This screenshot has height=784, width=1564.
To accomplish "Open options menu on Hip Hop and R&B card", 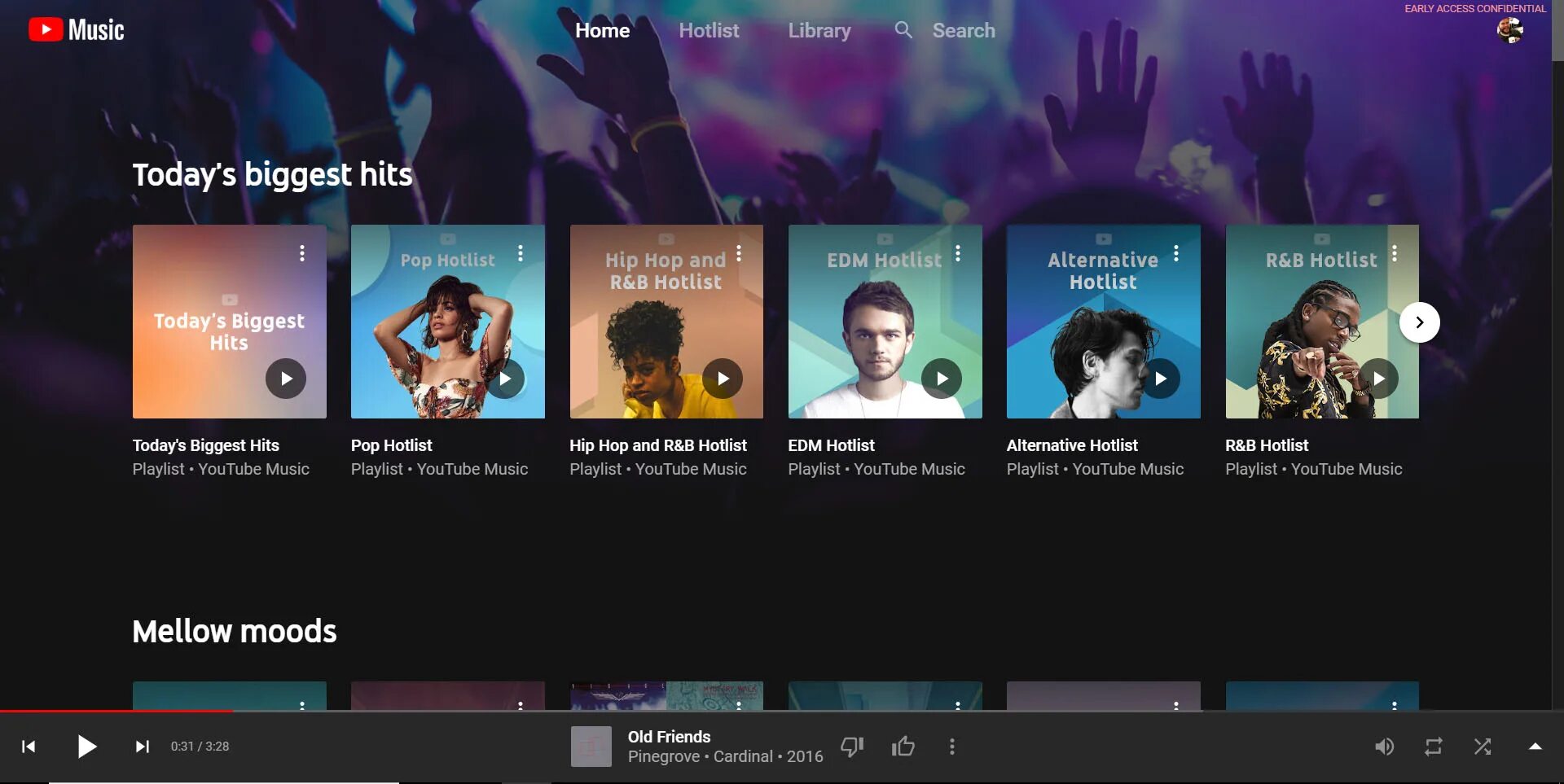I will pyautogui.click(x=739, y=253).
